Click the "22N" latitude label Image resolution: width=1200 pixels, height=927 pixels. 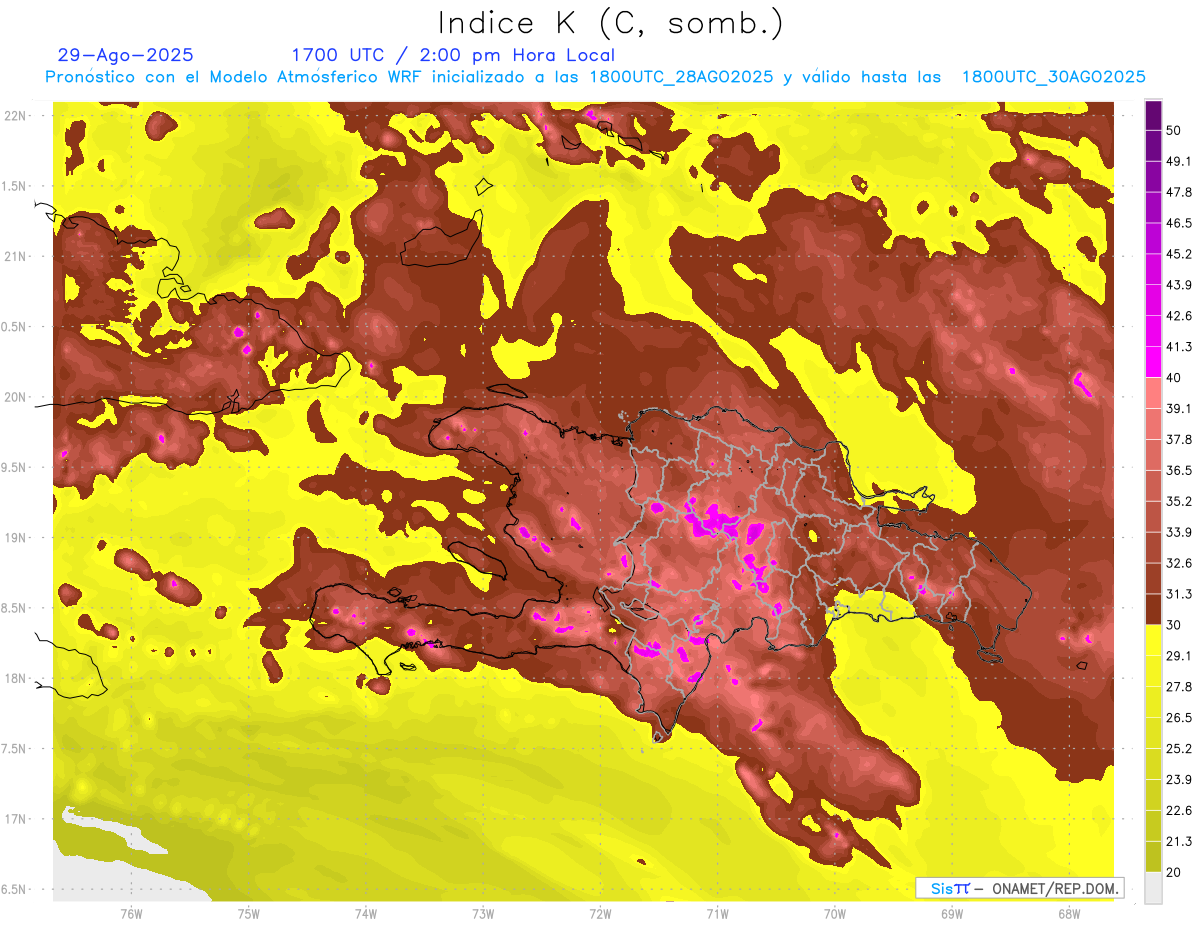click(x=15, y=115)
